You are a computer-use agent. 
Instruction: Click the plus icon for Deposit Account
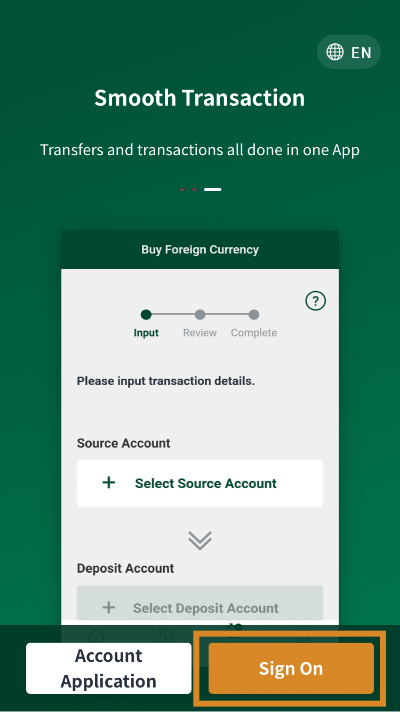tap(109, 607)
